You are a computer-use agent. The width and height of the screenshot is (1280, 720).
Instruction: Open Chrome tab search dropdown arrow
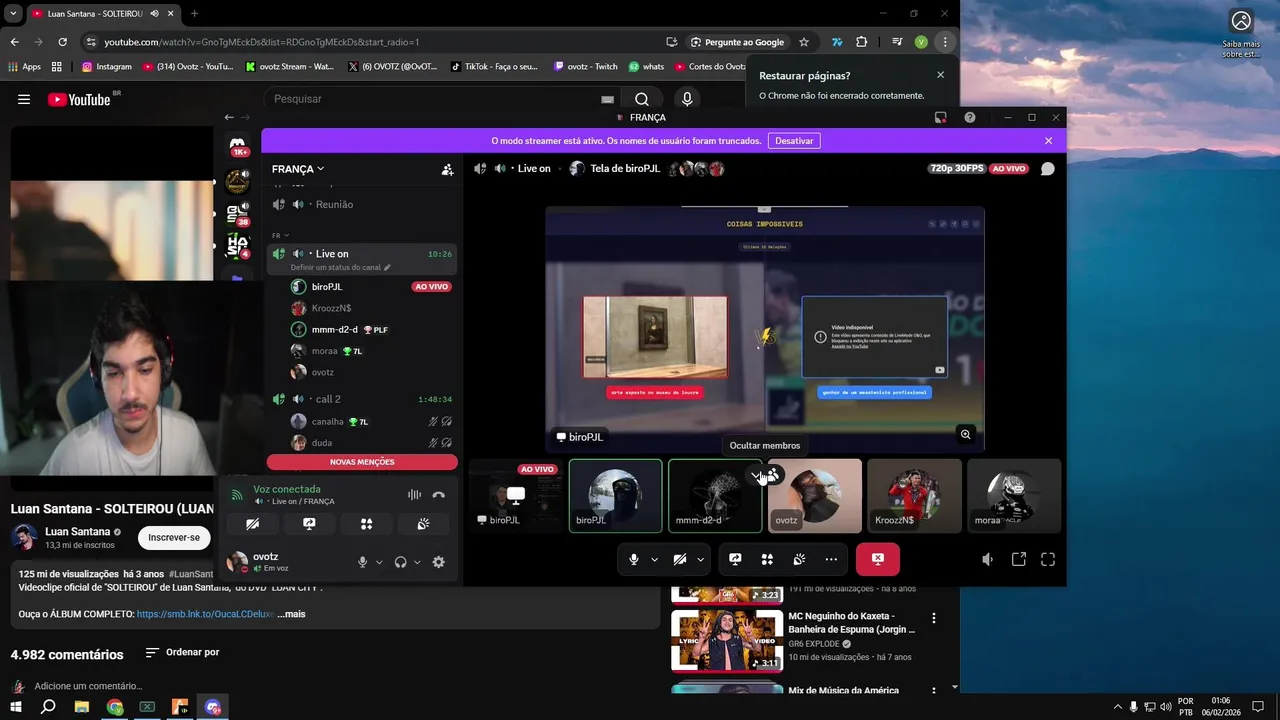click(x=13, y=13)
